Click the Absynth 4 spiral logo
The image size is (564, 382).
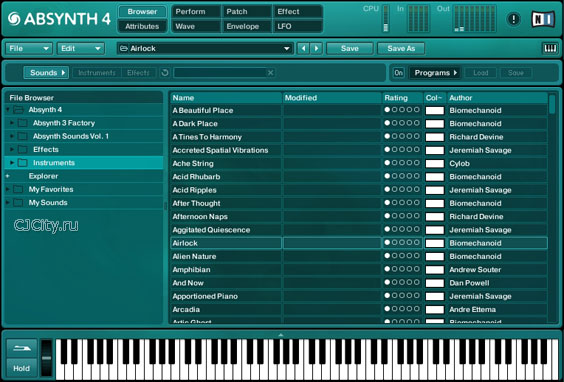point(14,19)
